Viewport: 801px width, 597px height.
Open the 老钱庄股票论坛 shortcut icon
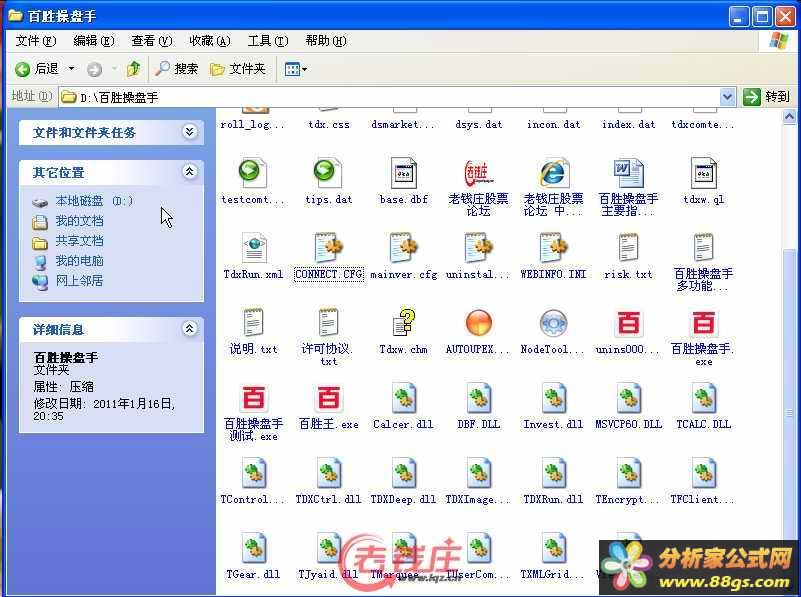click(479, 174)
